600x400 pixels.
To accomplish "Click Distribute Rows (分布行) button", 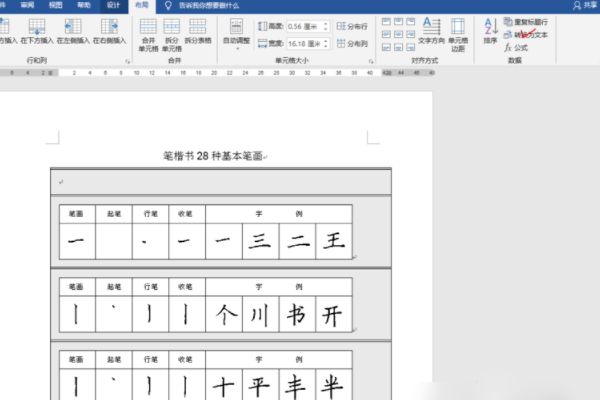I will 352,26.
